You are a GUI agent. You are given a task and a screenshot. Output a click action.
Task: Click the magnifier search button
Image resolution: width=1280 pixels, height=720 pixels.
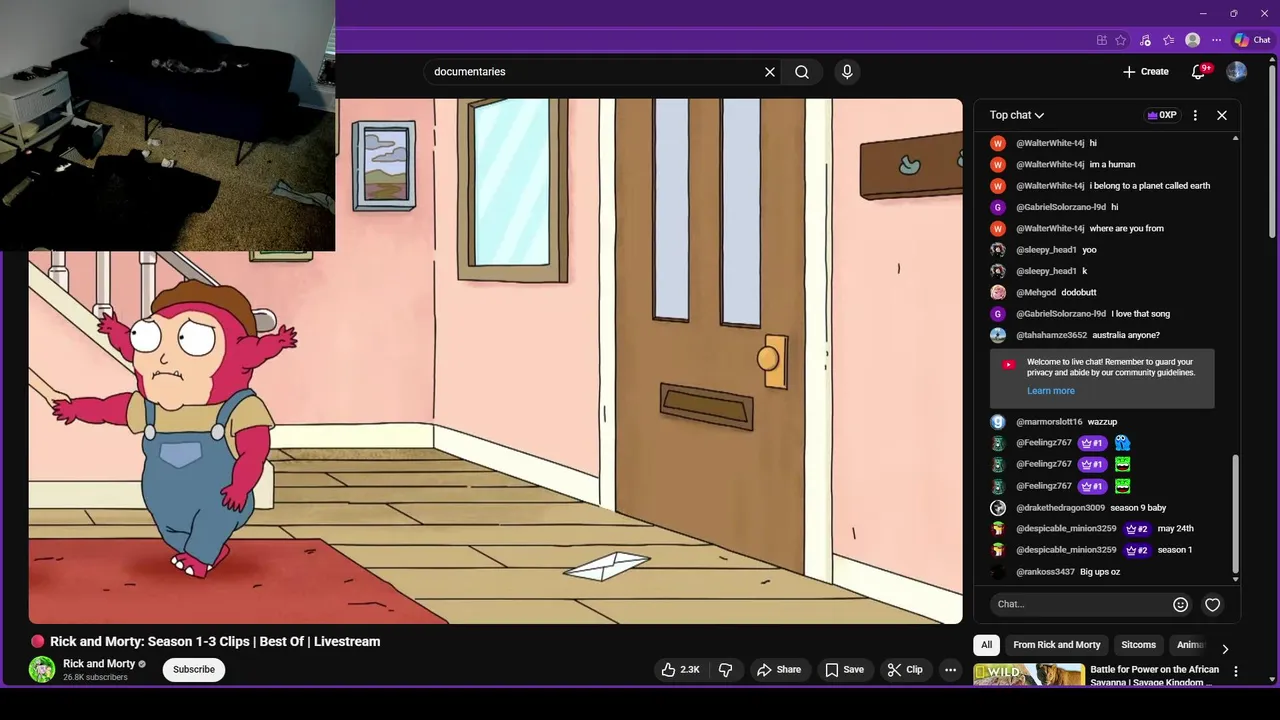click(802, 72)
